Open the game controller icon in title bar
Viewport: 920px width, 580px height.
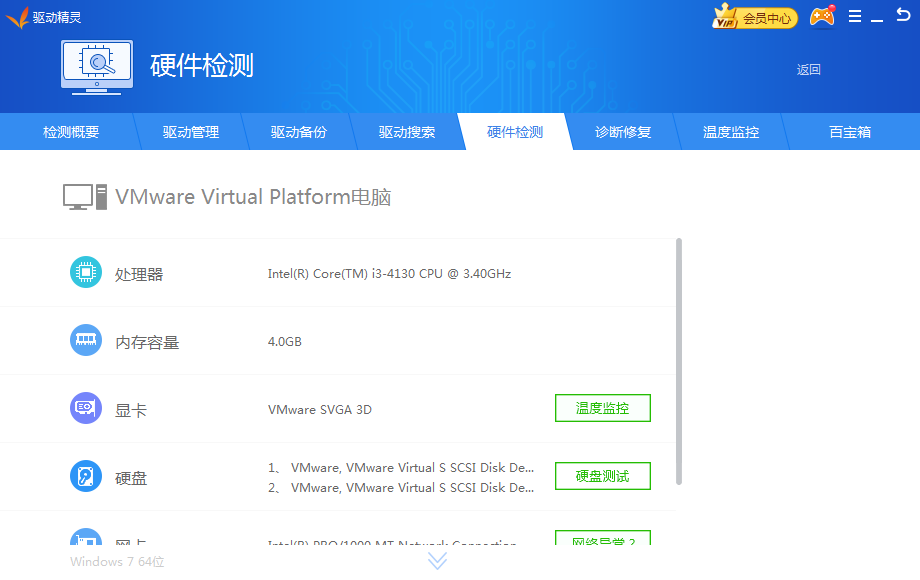[x=822, y=17]
